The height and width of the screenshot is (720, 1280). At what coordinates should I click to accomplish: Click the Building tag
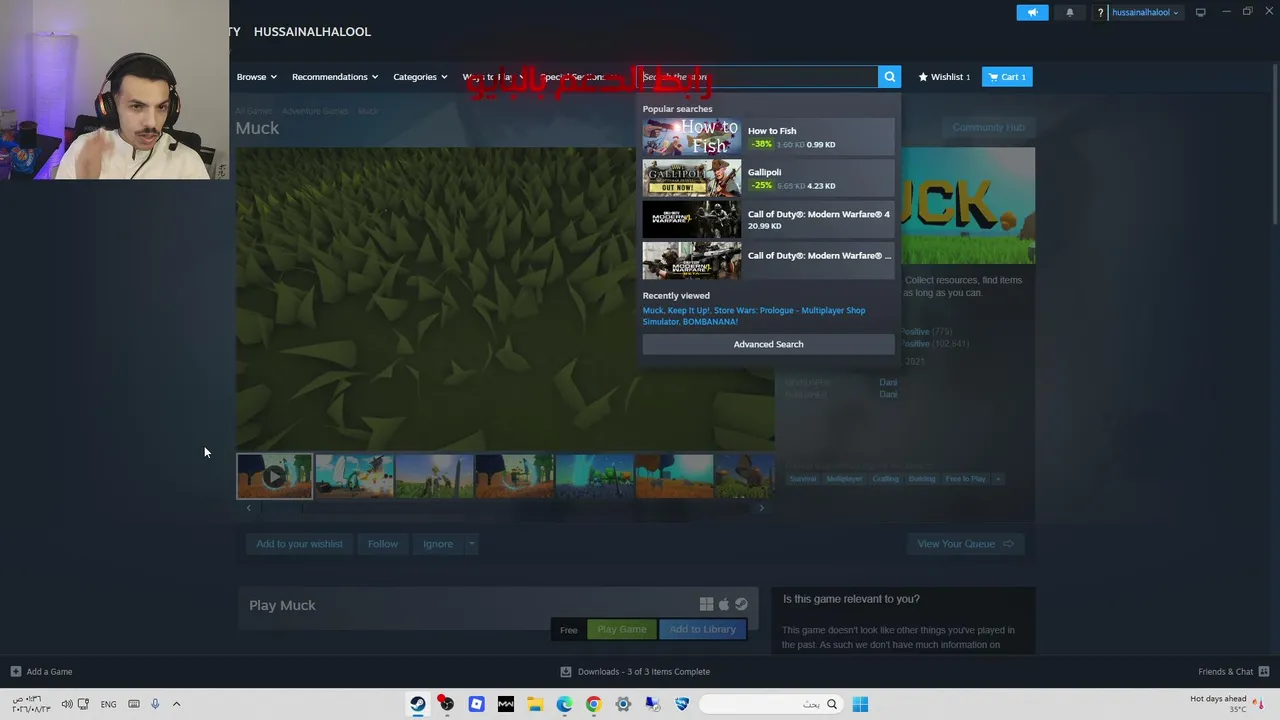point(922,479)
